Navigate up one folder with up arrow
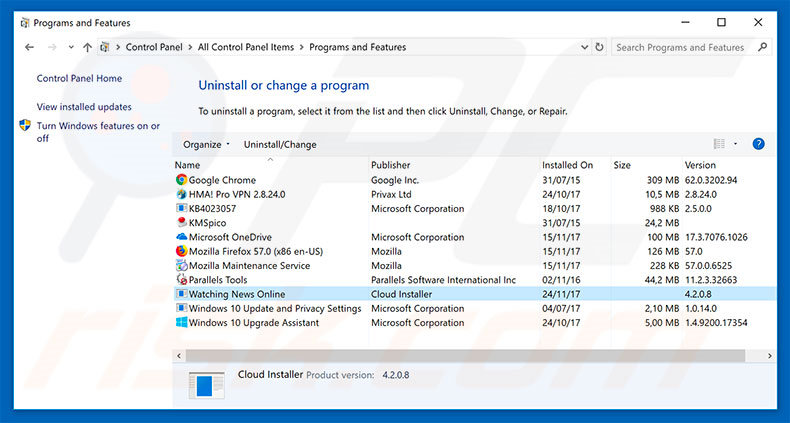The image size is (790, 423). pyautogui.click(x=88, y=47)
